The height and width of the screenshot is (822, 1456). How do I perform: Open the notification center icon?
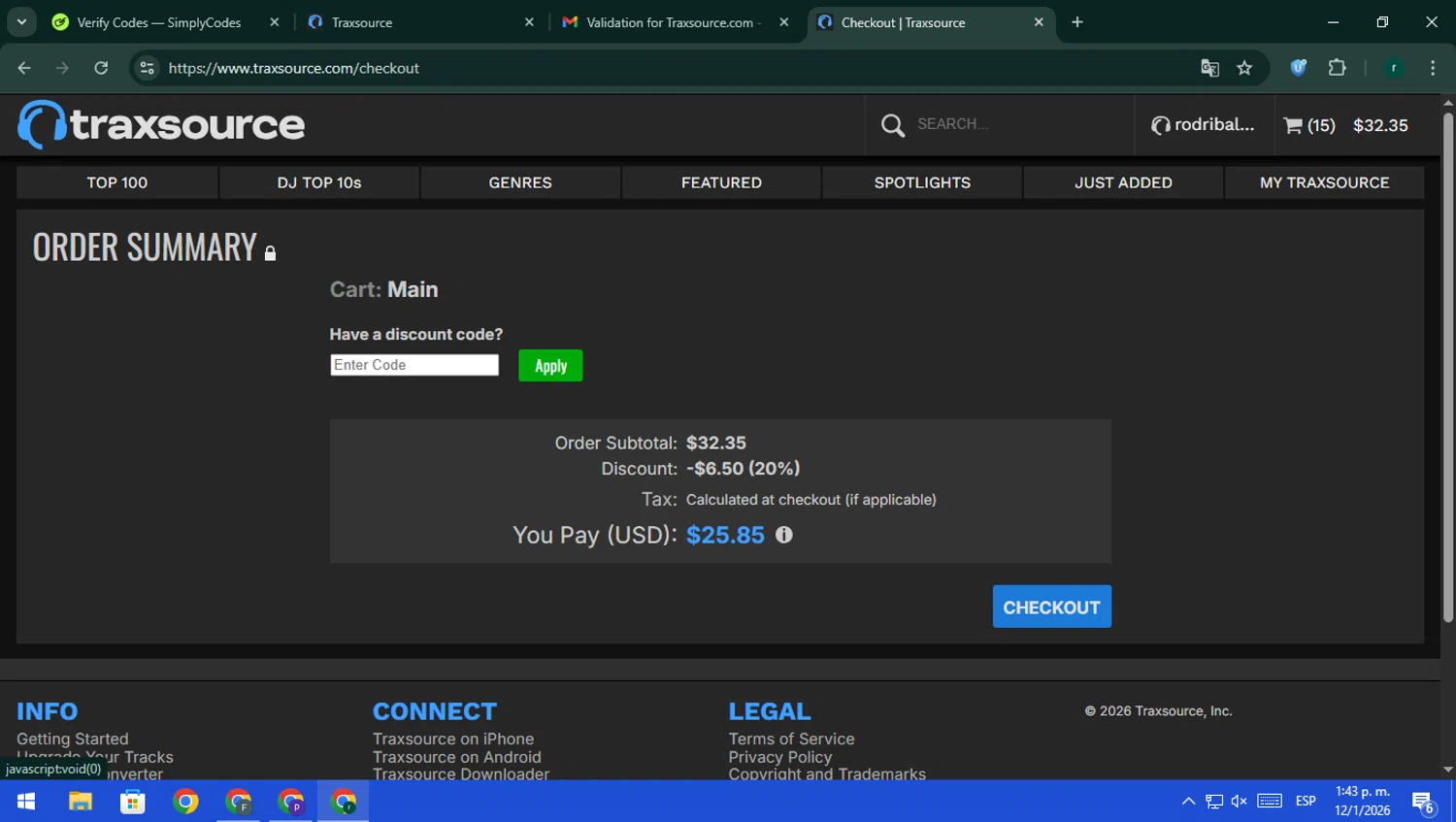point(1423,803)
